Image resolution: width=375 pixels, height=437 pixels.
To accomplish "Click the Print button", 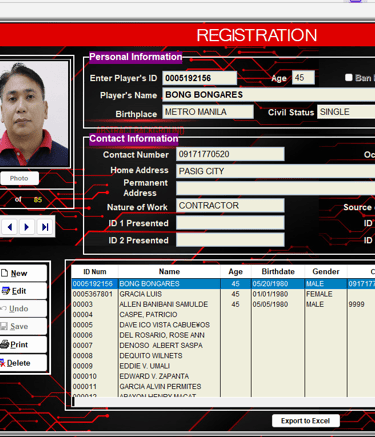I will coord(23,344).
